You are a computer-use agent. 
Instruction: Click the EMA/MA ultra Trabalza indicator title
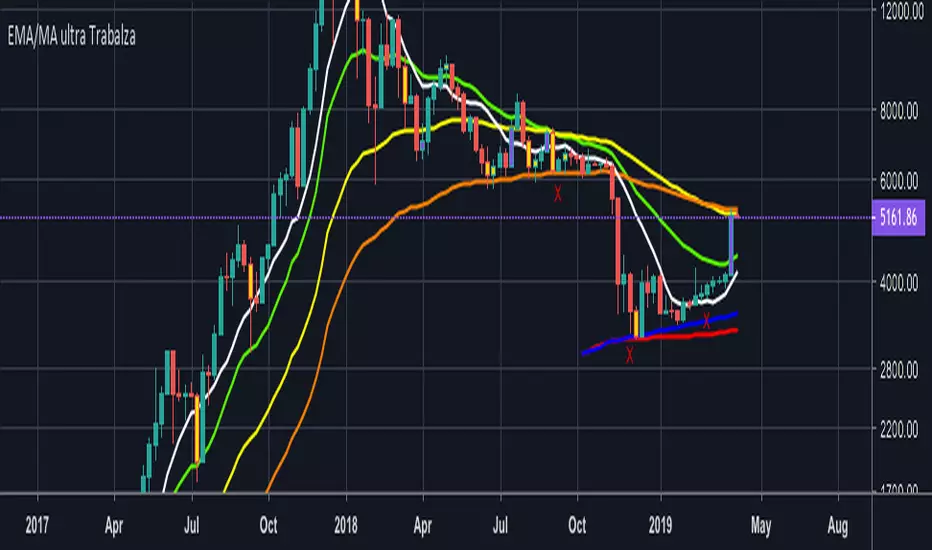(71, 36)
